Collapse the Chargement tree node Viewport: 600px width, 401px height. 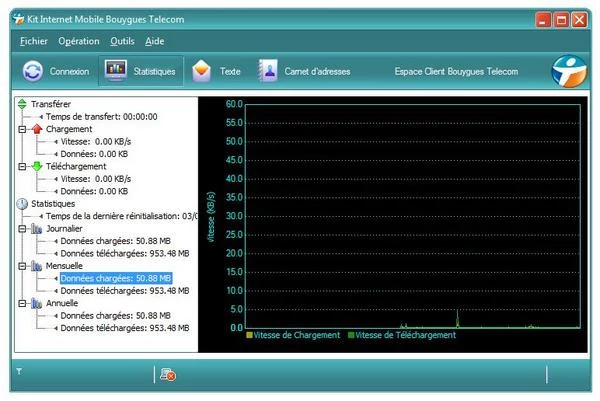22,129
